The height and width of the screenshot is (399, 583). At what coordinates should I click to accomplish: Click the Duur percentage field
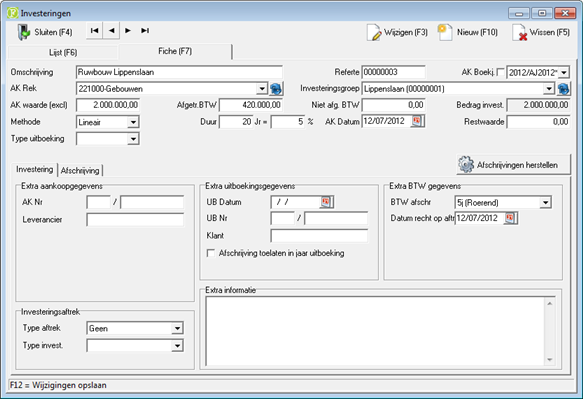tap(287, 122)
